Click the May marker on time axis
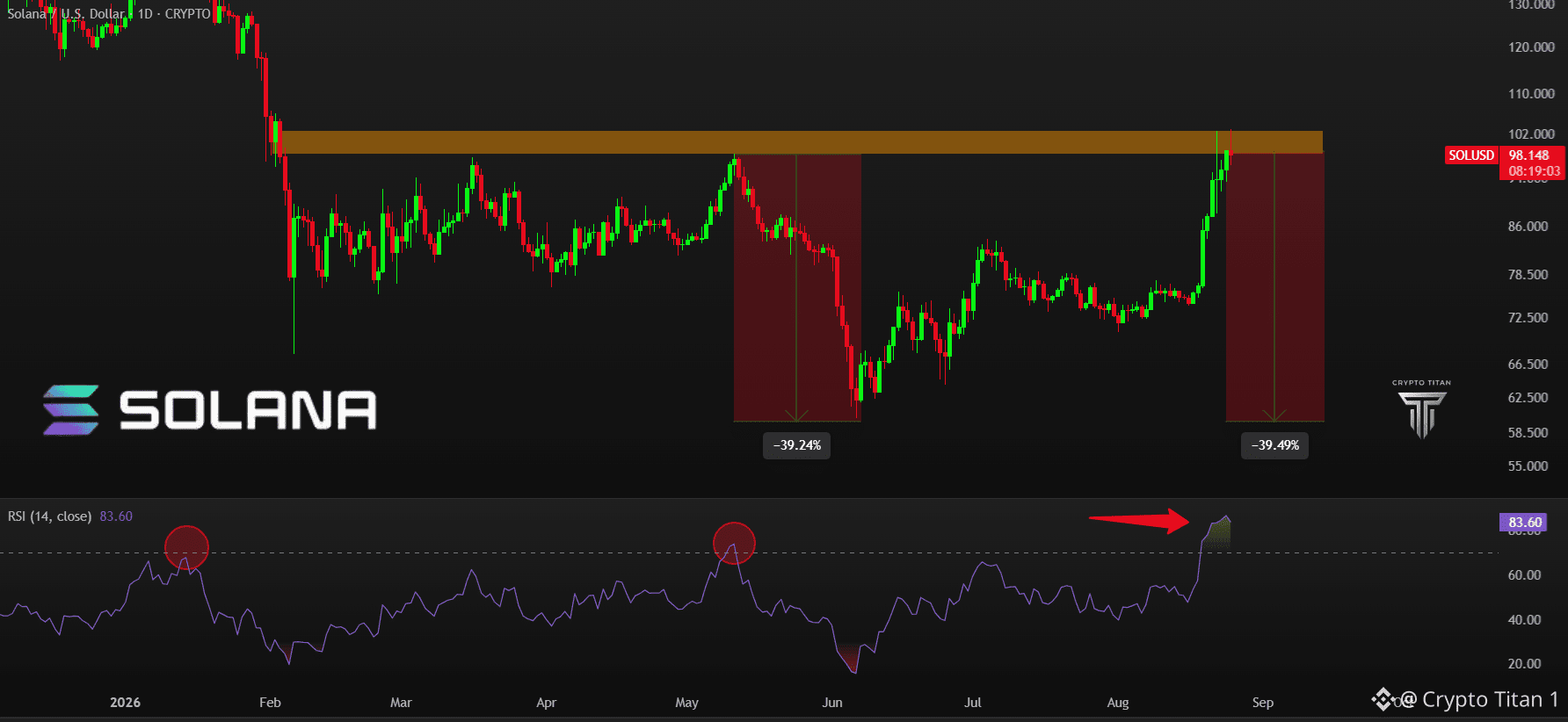Screen dimensions: 1568x722 (686, 703)
